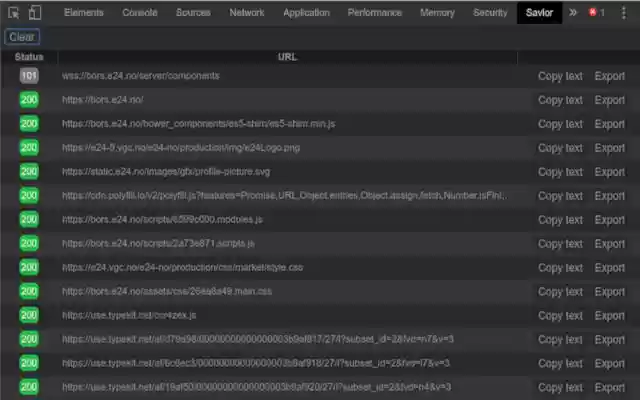Select the typekit URL ending fvd=n4&v=3
640x400 pixels.
(257, 387)
